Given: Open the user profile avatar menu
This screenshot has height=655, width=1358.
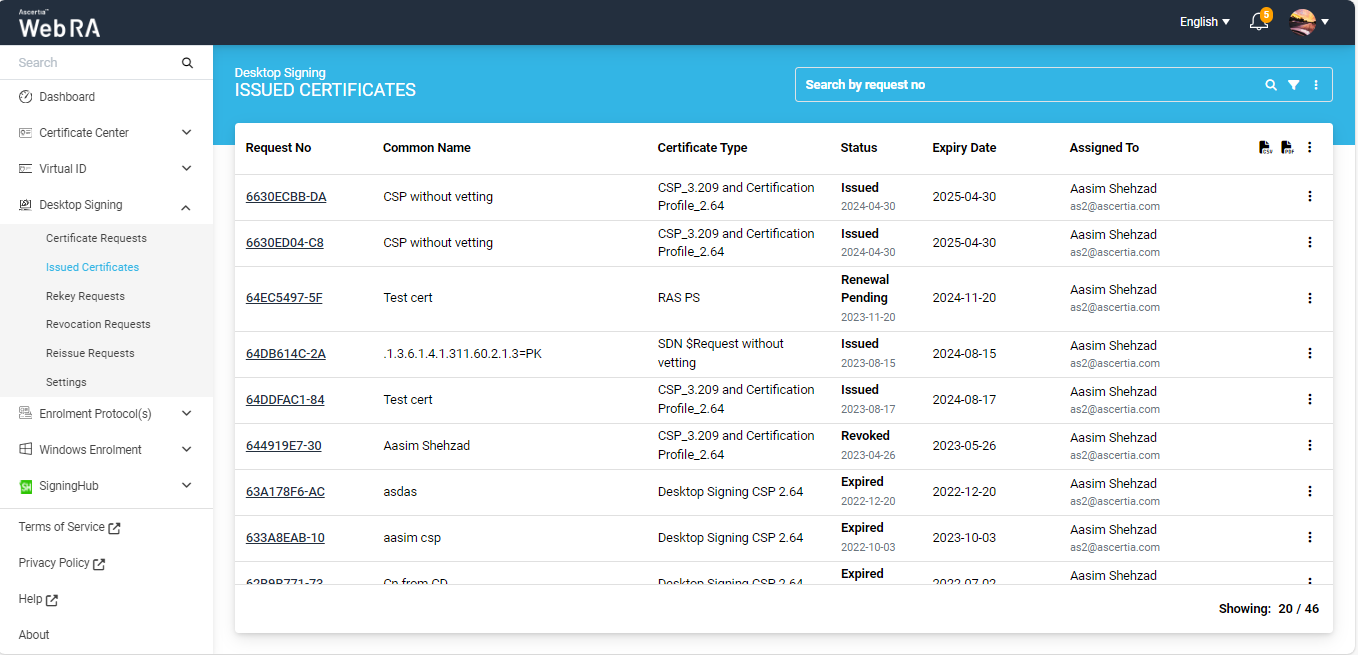Looking at the screenshot, I should pyautogui.click(x=1308, y=22).
